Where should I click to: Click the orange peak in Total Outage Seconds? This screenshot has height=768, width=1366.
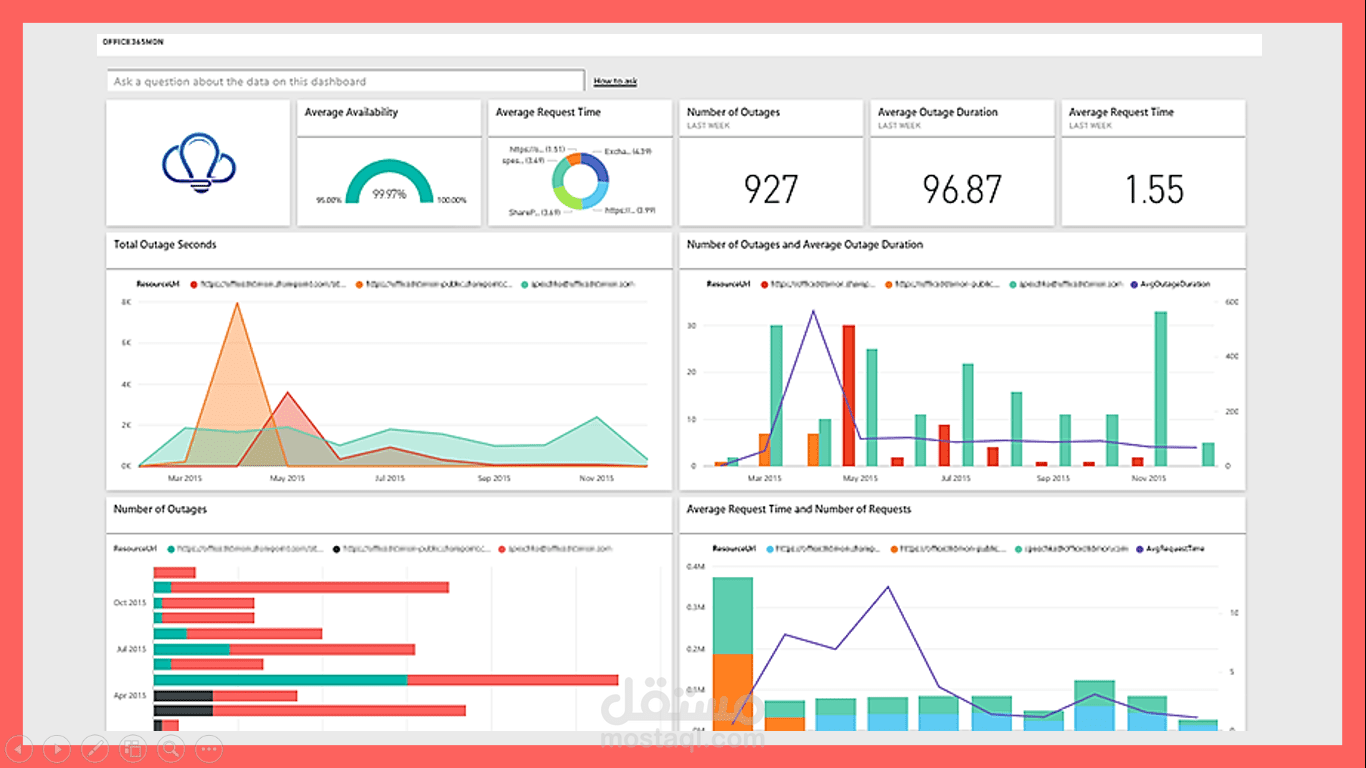click(x=237, y=304)
